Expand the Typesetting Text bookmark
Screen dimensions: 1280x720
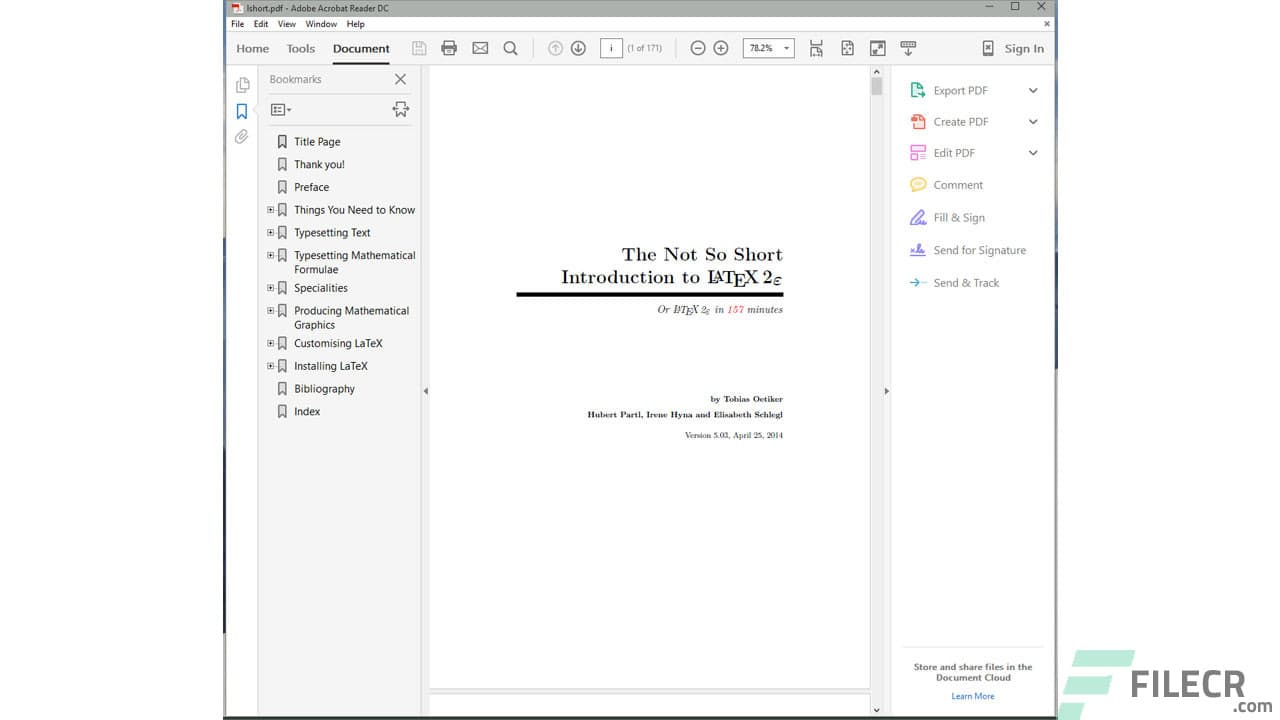point(270,232)
